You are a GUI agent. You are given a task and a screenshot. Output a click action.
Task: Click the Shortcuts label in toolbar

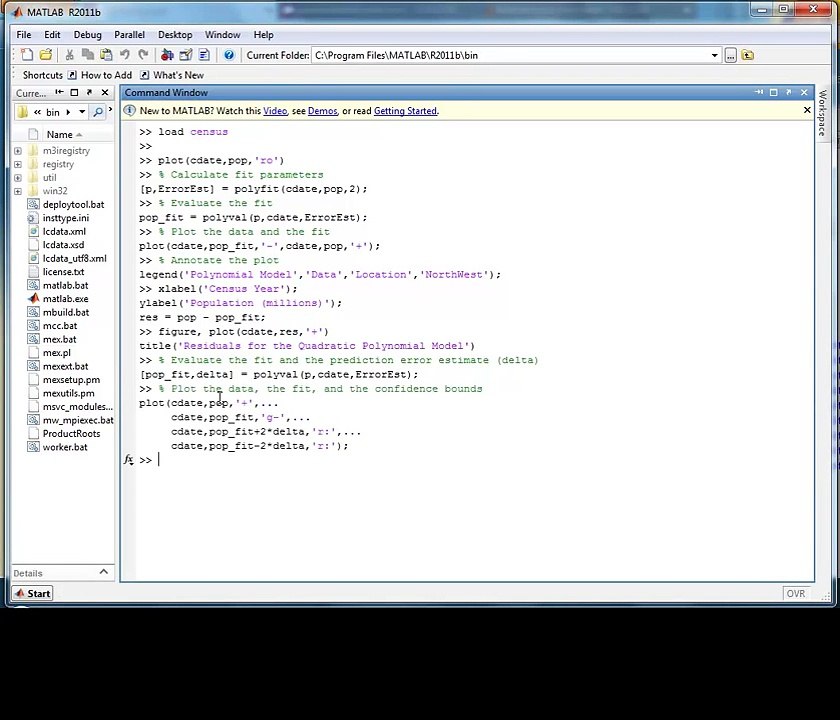(x=42, y=75)
